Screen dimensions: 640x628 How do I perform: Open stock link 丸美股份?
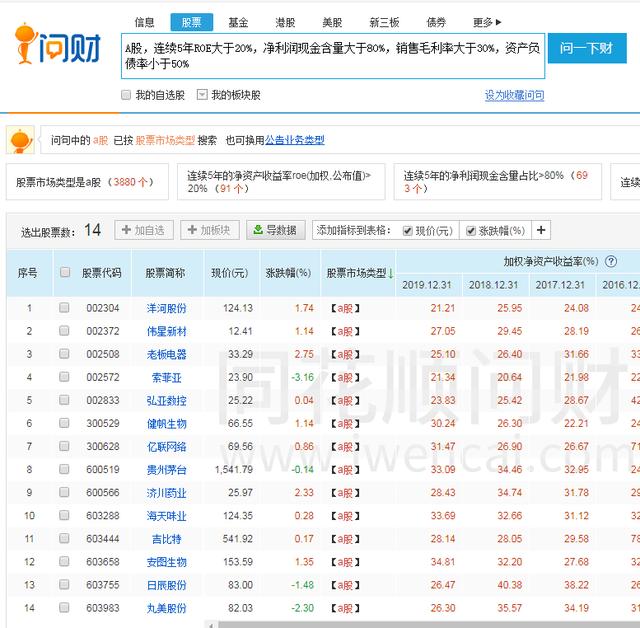[x=167, y=608]
